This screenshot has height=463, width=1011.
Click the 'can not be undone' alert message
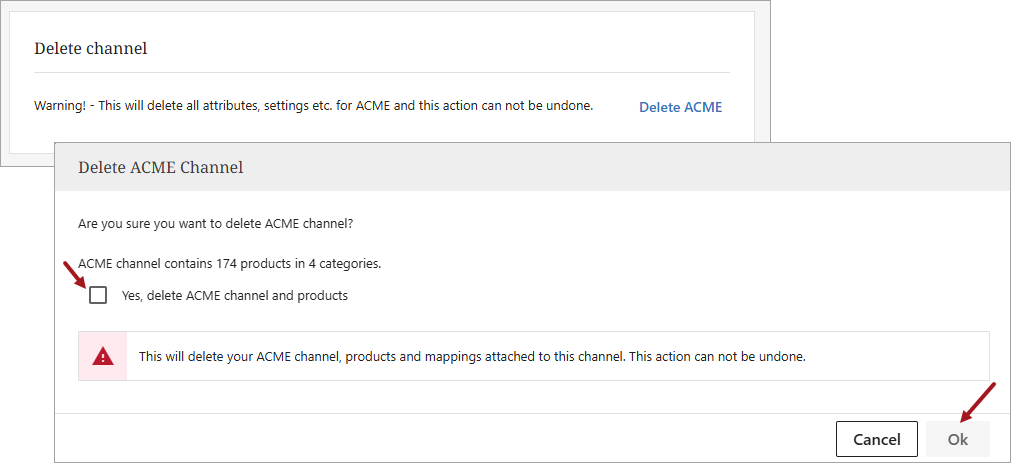[x=472, y=356]
